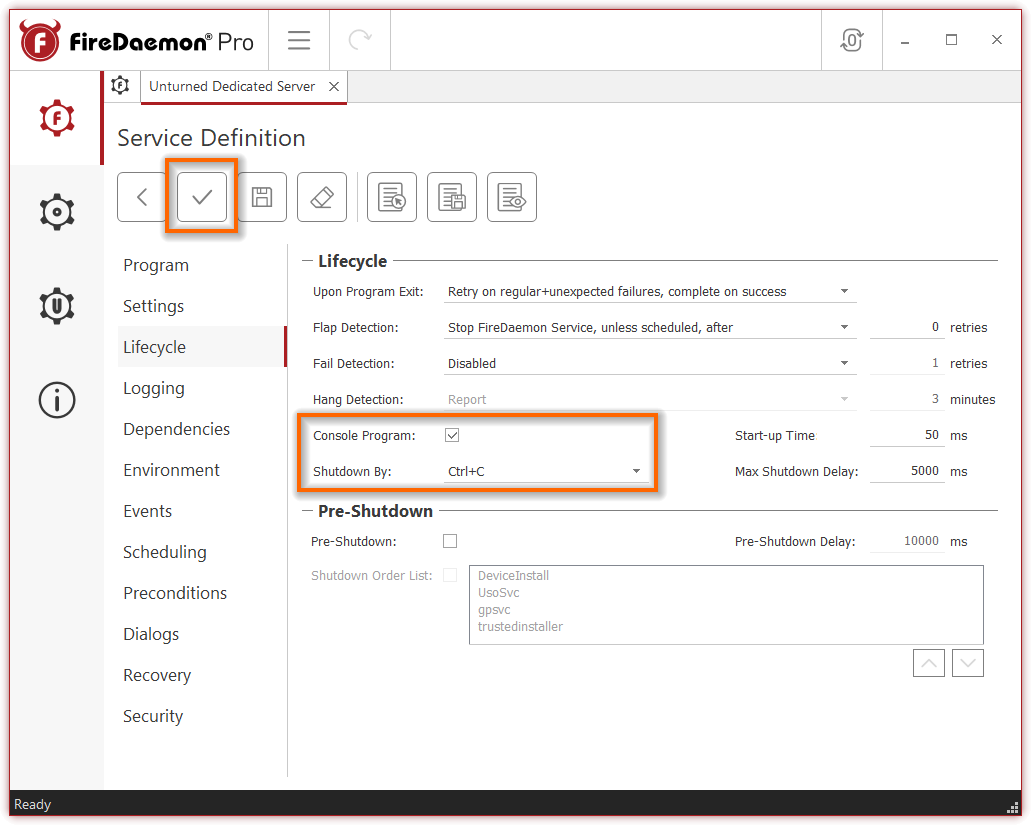Click the document with cursor toolbar icon
Image resolution: width=1031 pixels, height=825 pixels.
(392, 197)
